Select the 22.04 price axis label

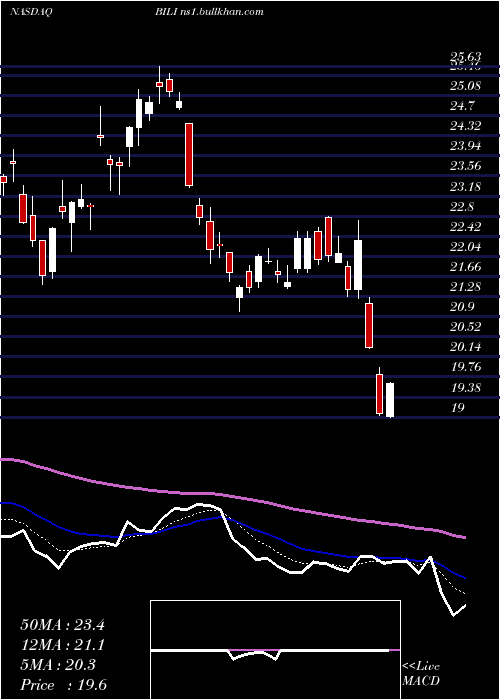point(466,246)
